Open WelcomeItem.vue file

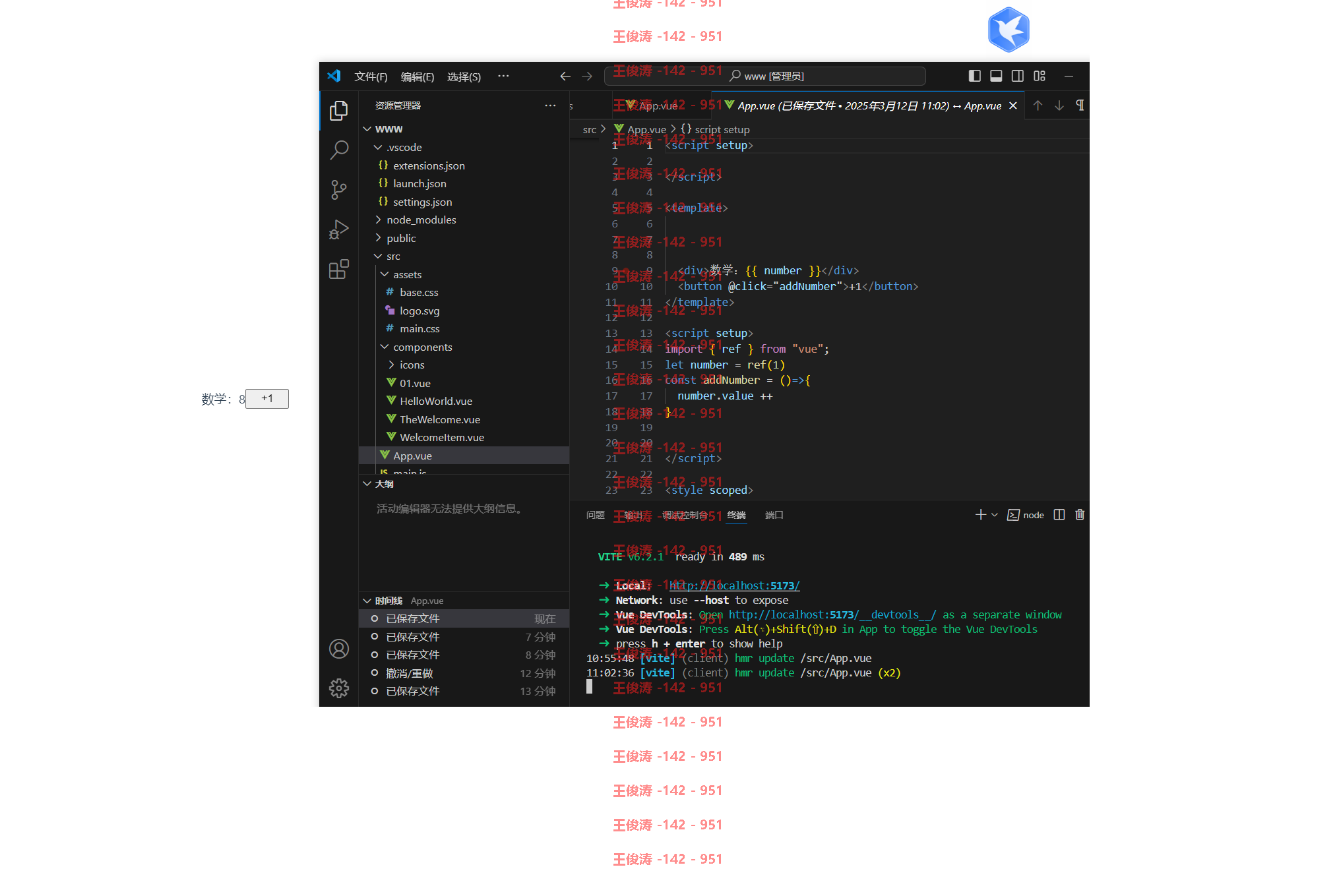[464, 438]
